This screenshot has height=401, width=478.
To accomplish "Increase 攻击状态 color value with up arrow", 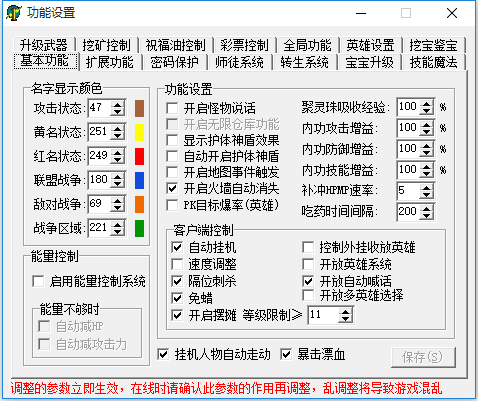I will pyautogui.click(x=118, y=105).
